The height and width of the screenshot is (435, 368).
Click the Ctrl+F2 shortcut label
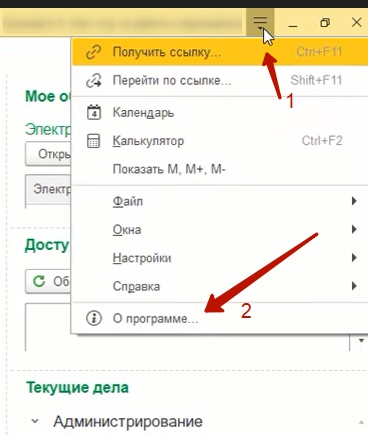(322, 141)
